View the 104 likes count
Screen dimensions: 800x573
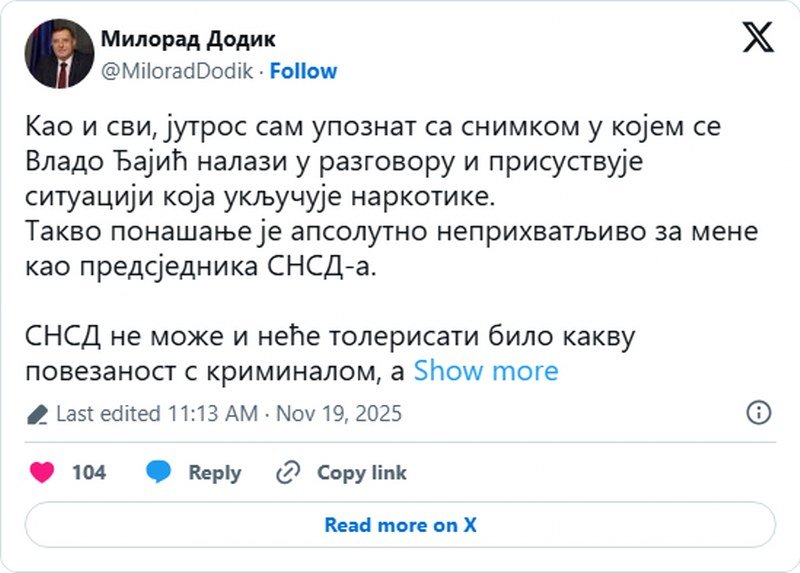pyautogui.click(x=89, y=473)
